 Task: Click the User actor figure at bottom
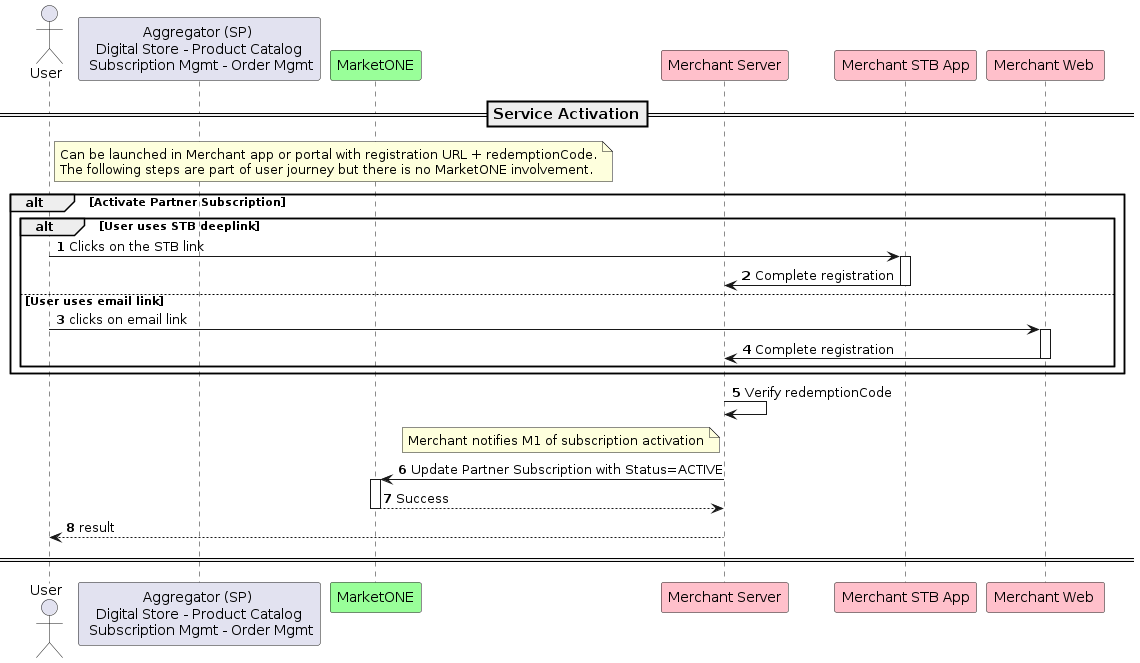(x=49, y=628)
